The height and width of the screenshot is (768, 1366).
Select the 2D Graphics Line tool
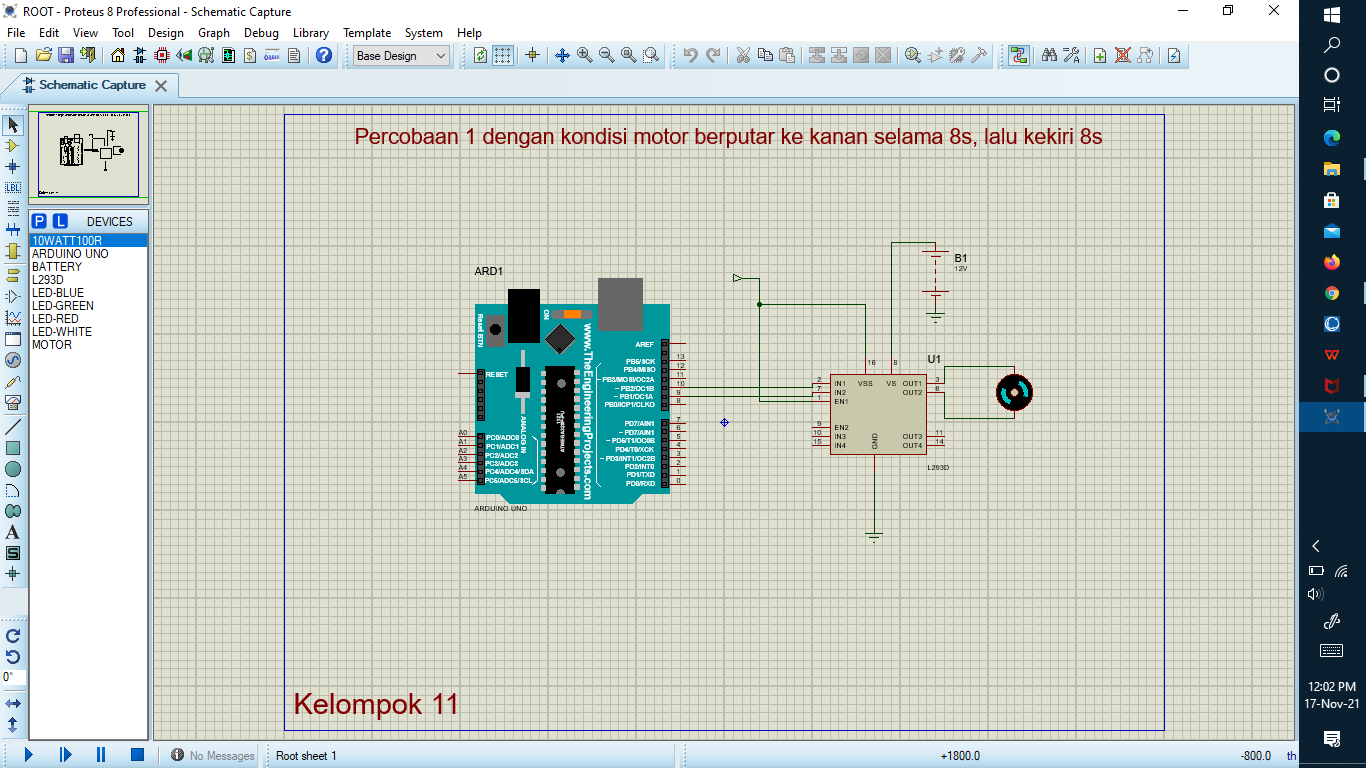point(13,426)
